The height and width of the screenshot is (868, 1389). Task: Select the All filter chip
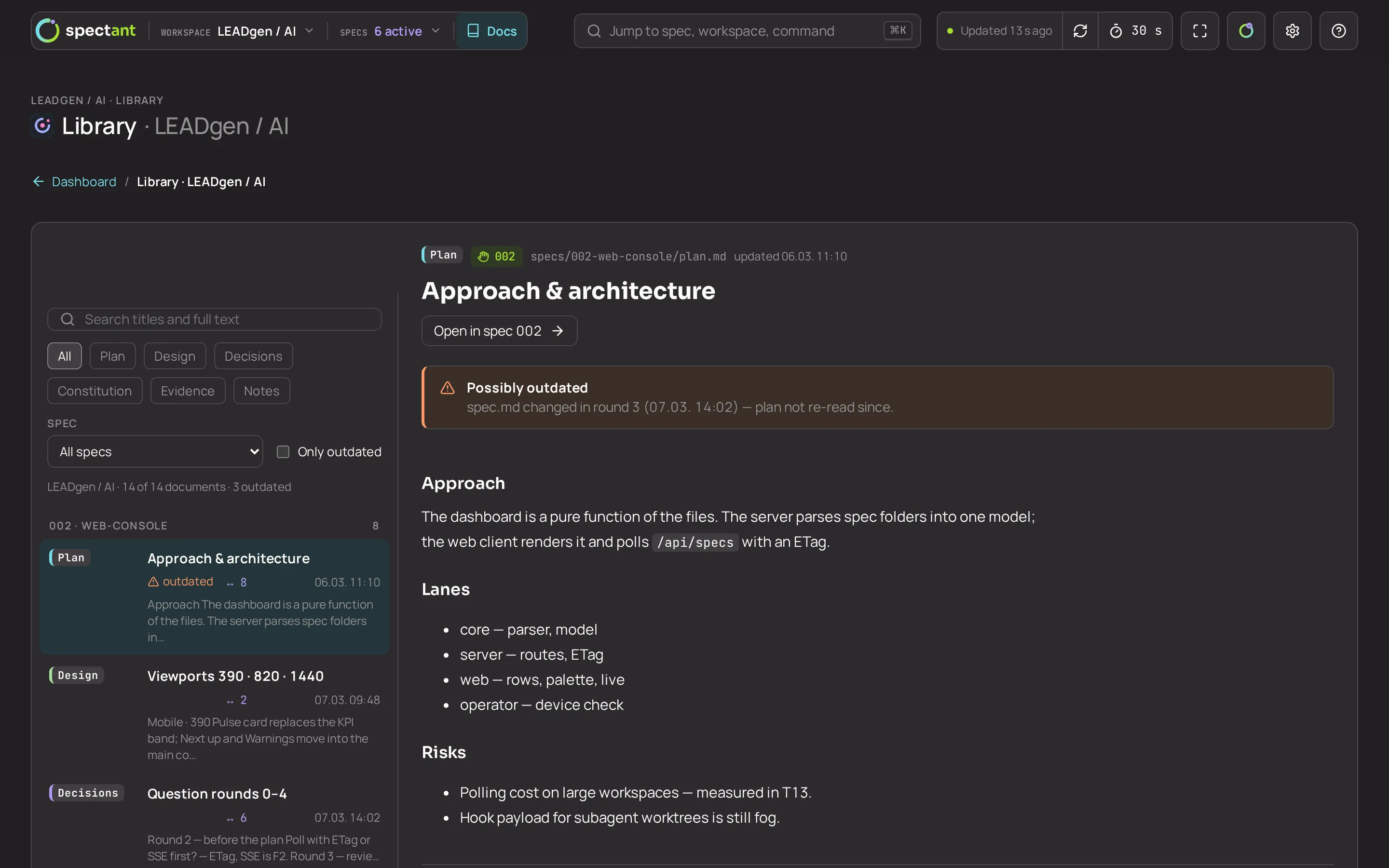(64, 356)
